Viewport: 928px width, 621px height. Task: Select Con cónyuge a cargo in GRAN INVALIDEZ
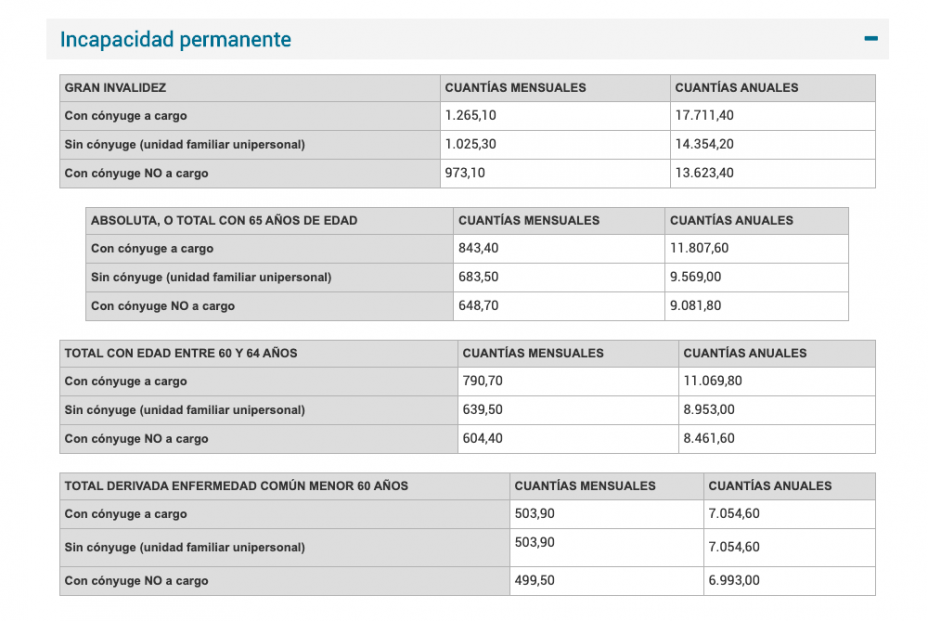pos(123,116)
